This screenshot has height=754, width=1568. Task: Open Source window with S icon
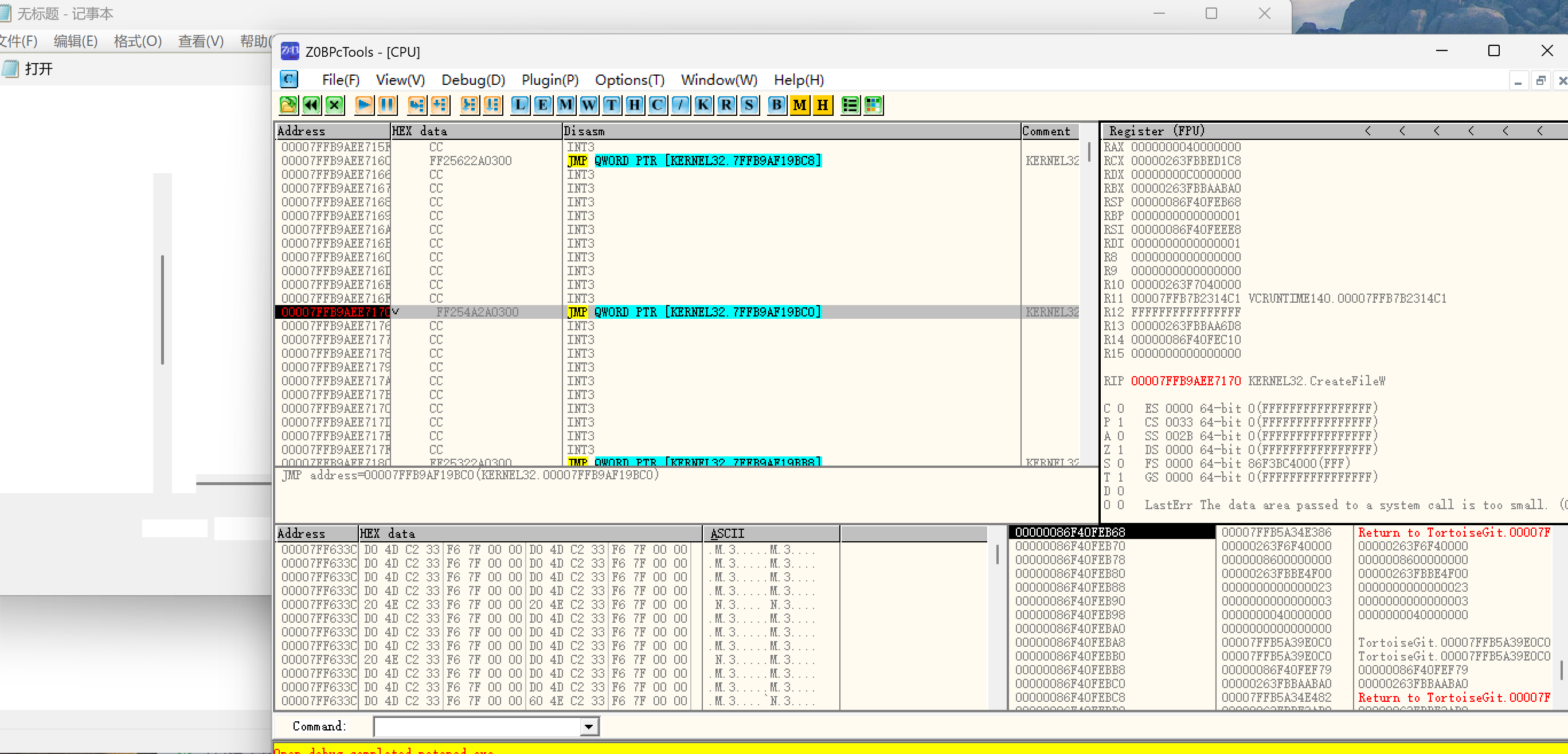[x=749, y=106]
